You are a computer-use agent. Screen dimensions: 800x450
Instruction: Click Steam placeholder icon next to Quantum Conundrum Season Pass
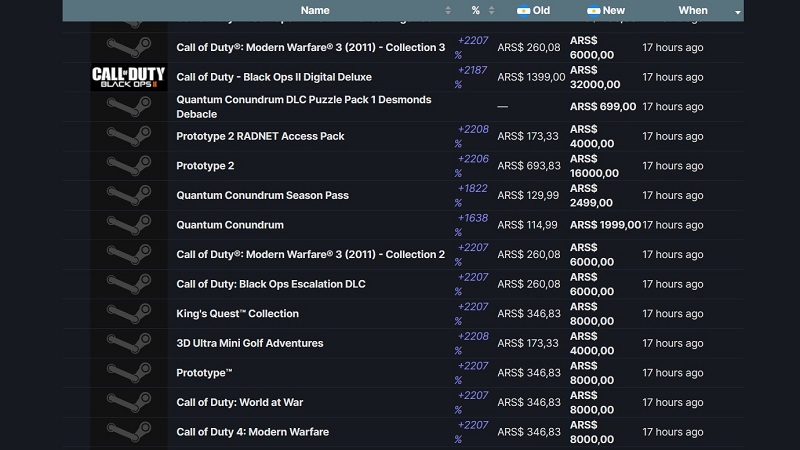(128, 196)
